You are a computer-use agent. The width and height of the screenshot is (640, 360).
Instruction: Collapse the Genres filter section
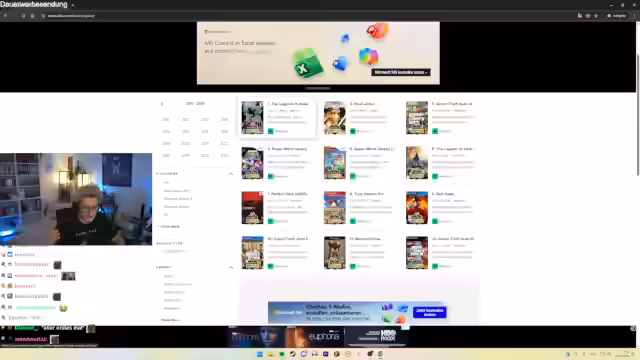pos(231,267)
